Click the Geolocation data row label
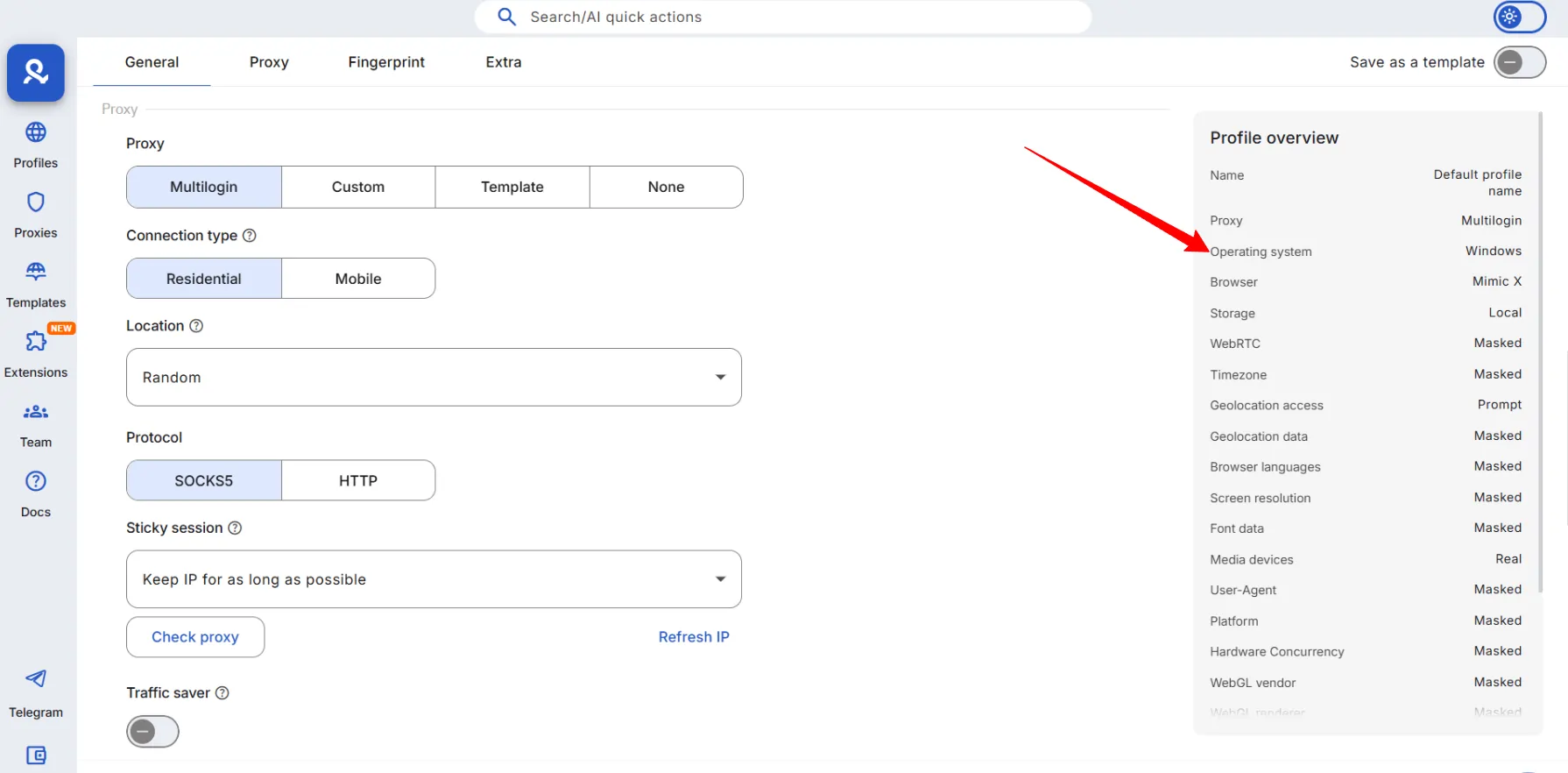1568x773 pixels. pyautogui.click(x=1259, y=436)
